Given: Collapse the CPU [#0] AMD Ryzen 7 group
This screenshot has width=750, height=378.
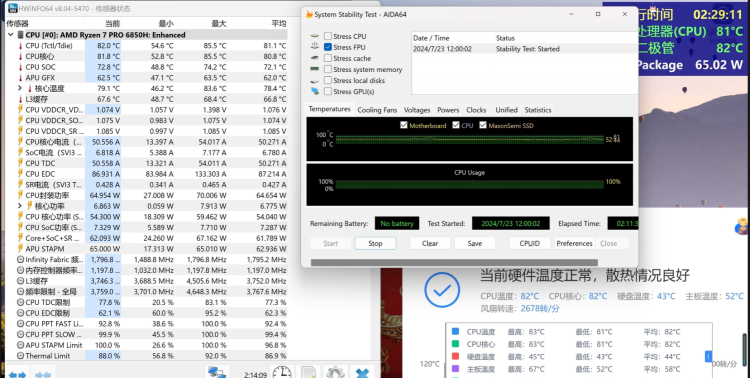Looking at the screenshot, I should click(x=11, y=35).
